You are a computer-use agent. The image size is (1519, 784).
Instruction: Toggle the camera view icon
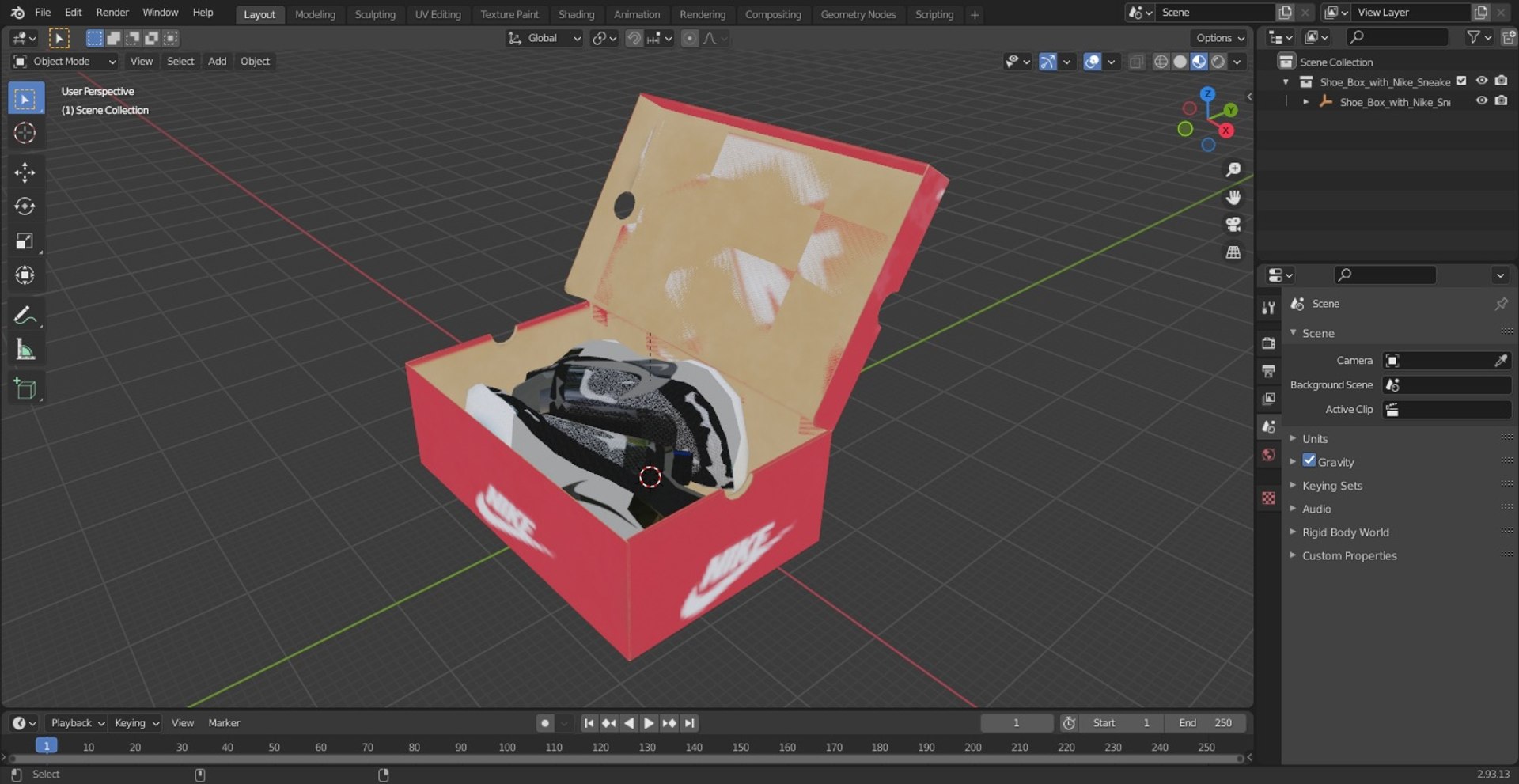point(1233,225)
